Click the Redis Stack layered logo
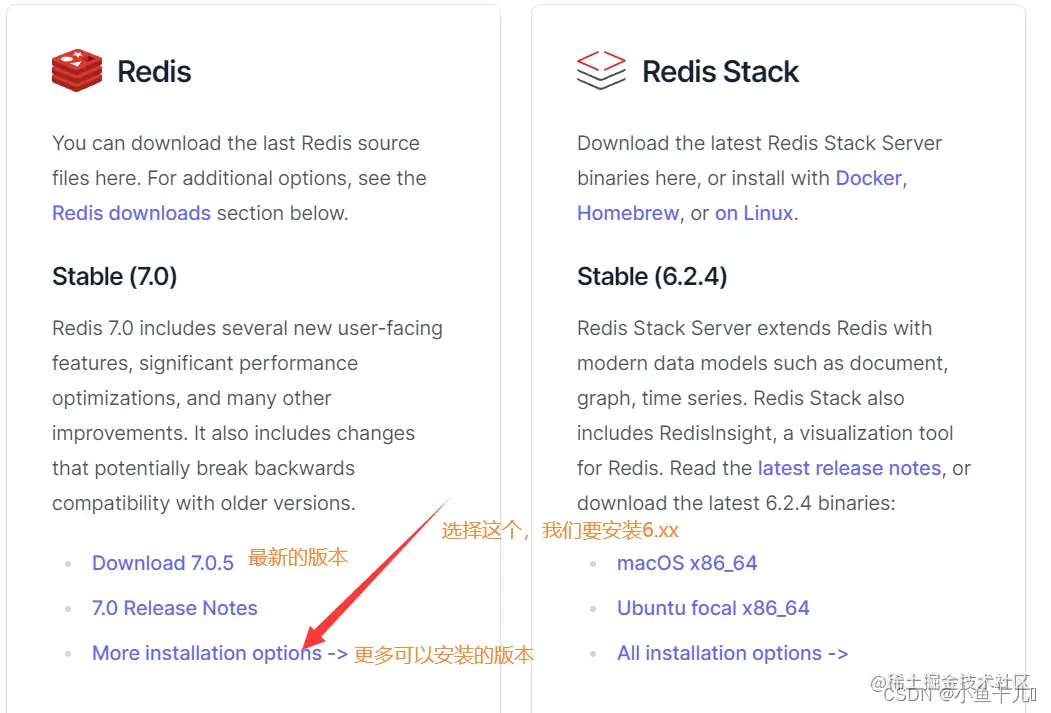The height and width of the screenshot is (713, 1051). [x=601, y=70]
